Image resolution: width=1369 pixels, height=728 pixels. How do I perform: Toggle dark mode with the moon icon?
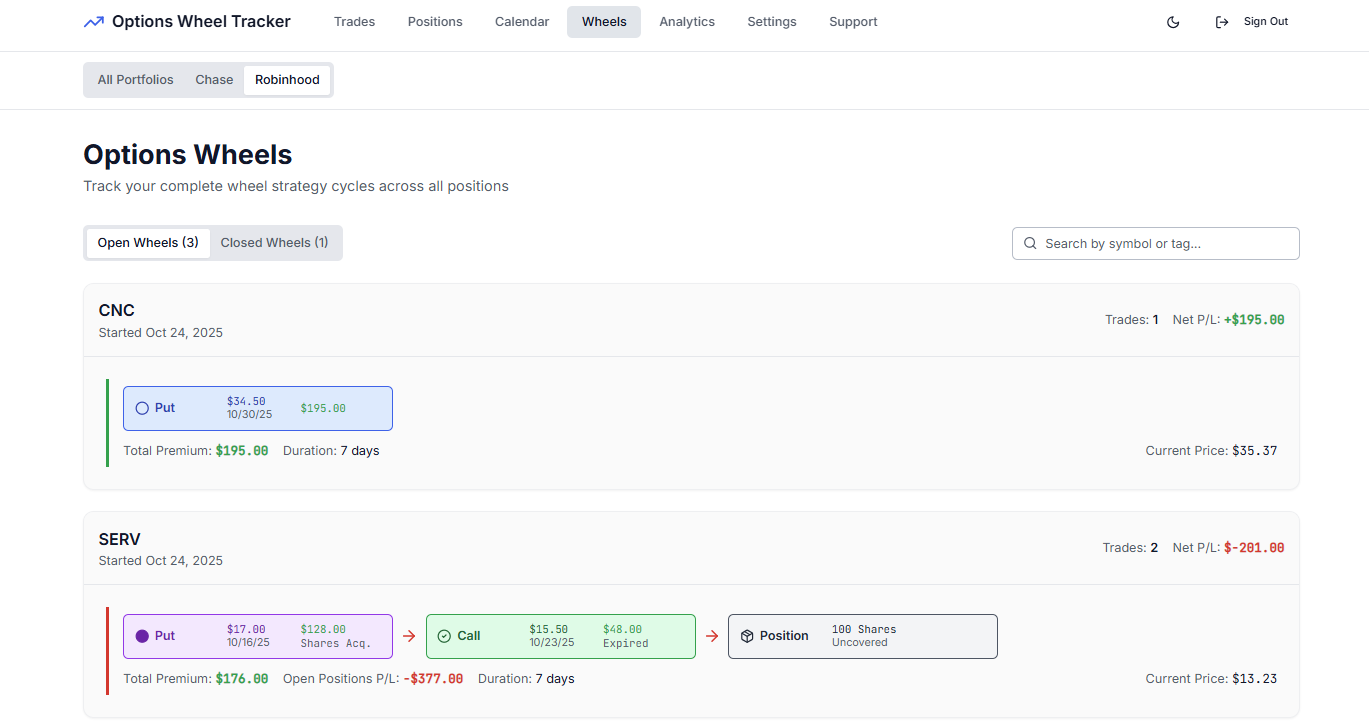1172,21
